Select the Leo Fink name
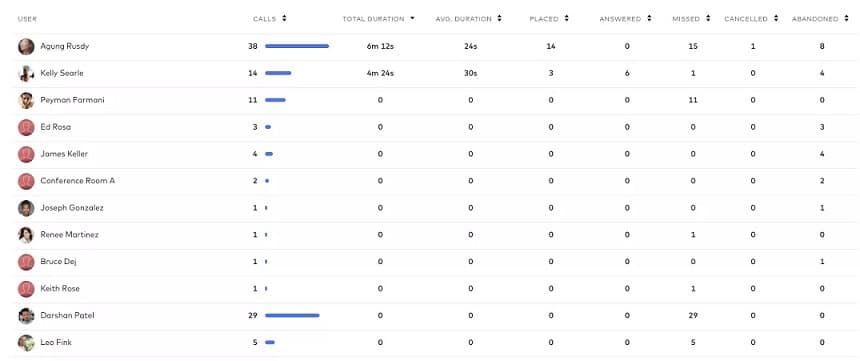The height and width of the screenshot is (361, 860). coord(56,342)
